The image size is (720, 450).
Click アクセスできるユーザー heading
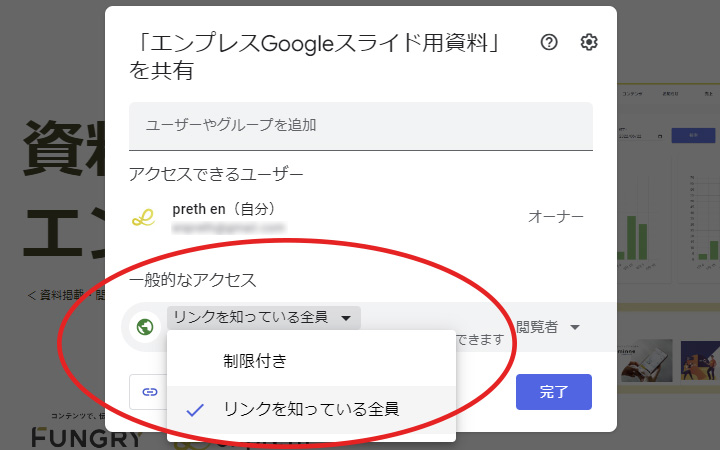tap(216, 174)
